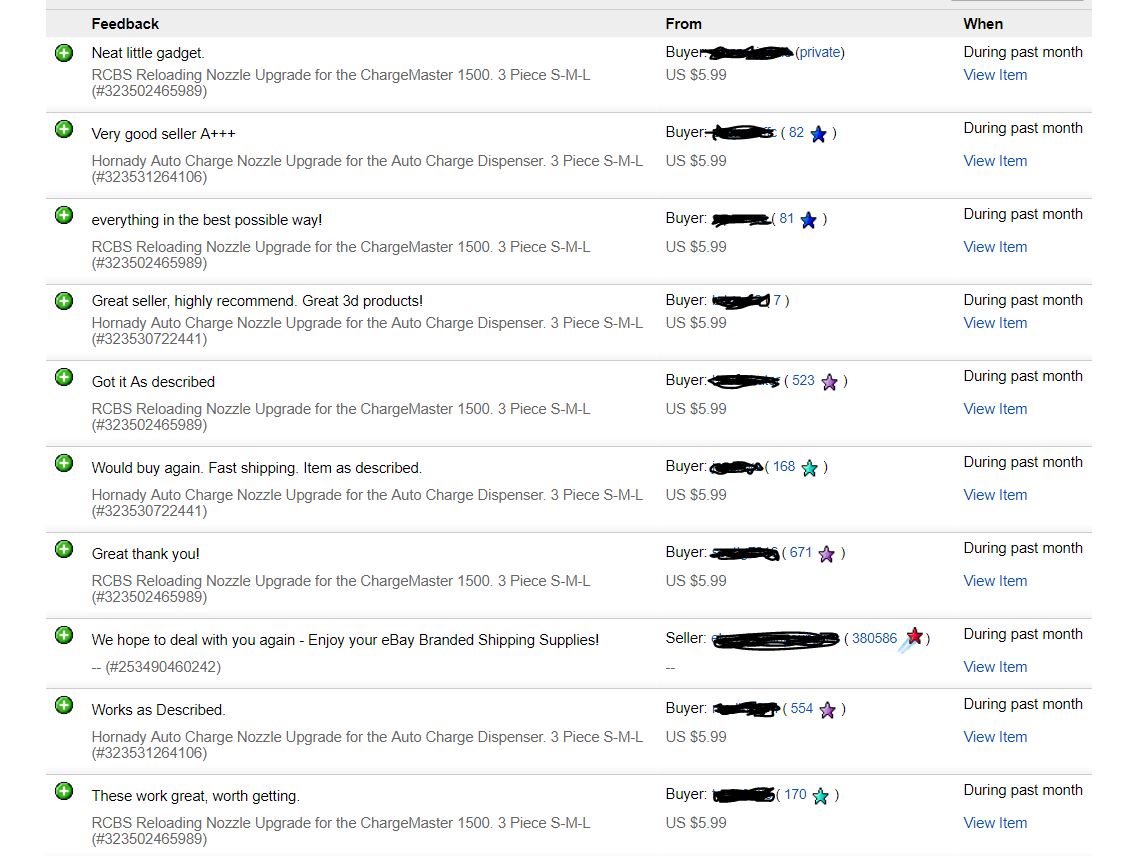Screen dimensions: 1141x856
Task: Click the teal star beside score 170
Action: tap(820, 796)
